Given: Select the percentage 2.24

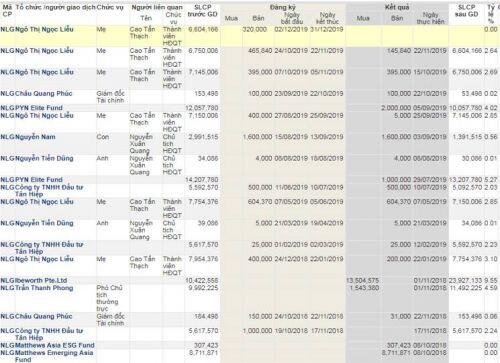Looking at the screenshot, I should pos(491,330).
